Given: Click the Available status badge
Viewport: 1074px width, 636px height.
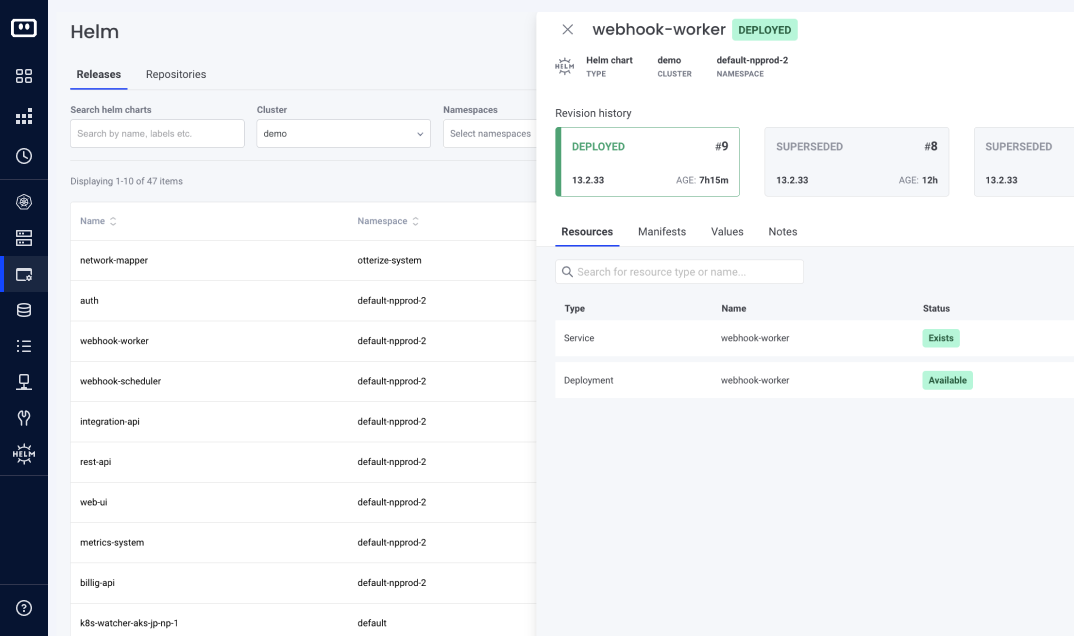Looking at the screenshot, I should pos(947,381).
